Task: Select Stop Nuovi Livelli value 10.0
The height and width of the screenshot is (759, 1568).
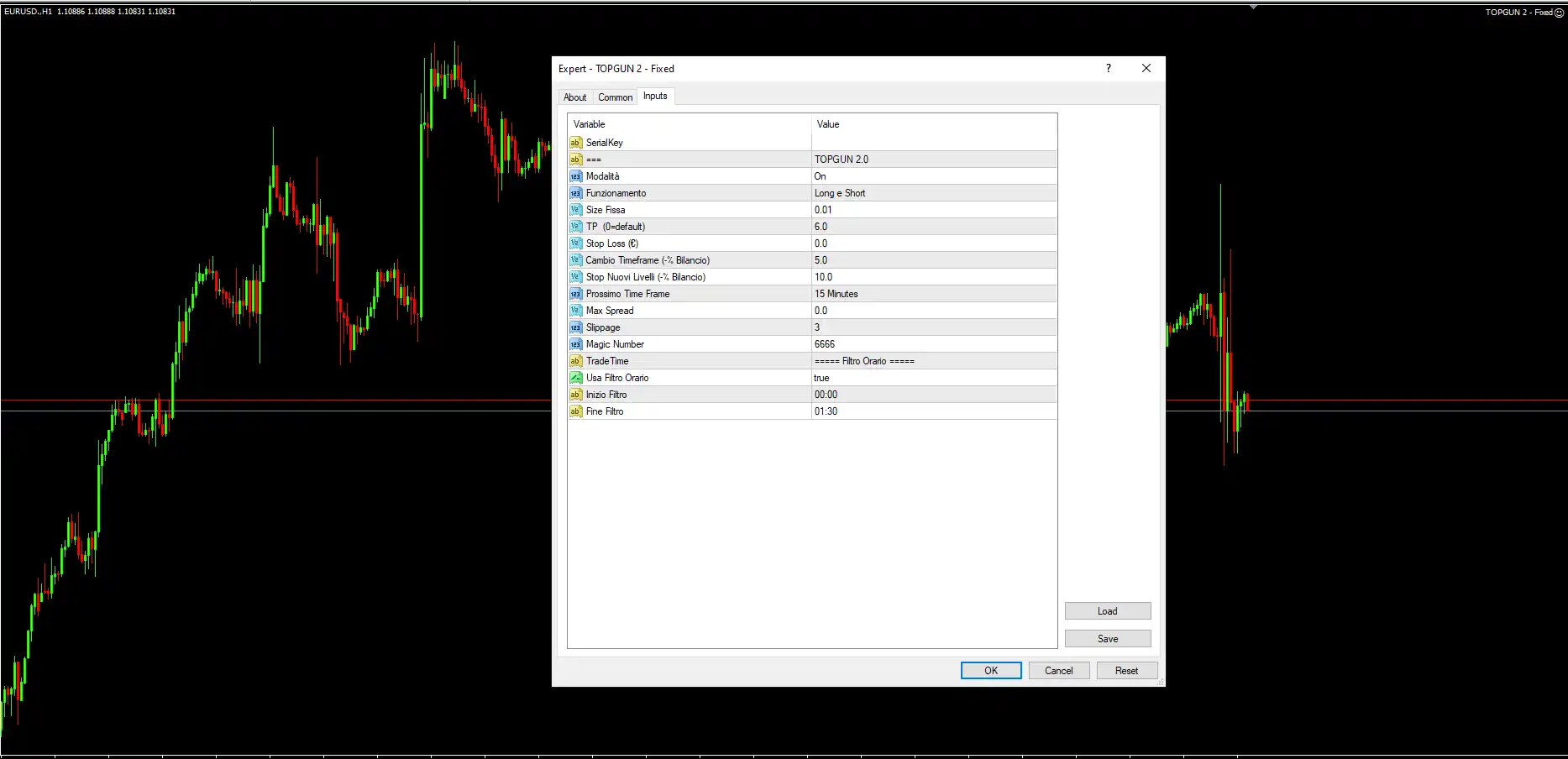Action: tap(934, 277)
